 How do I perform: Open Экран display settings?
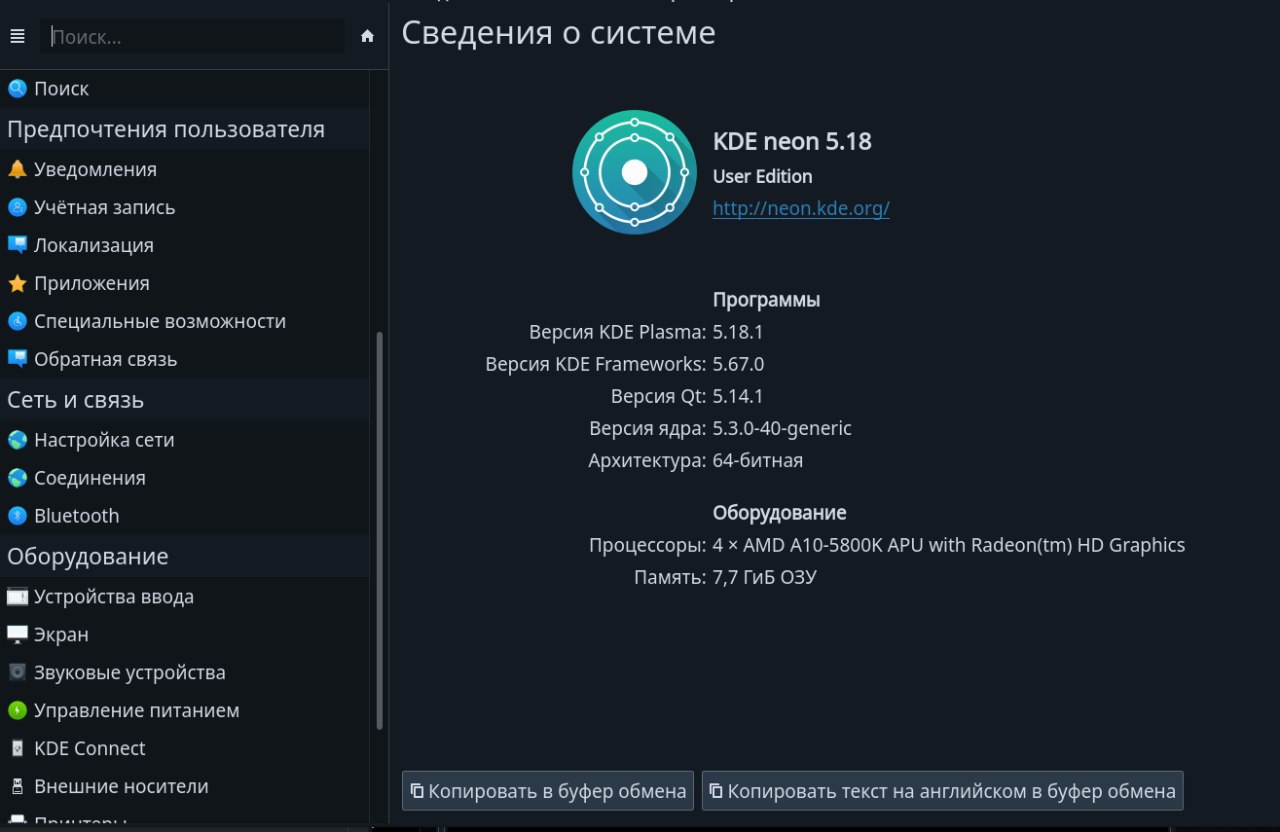(185, 635)
